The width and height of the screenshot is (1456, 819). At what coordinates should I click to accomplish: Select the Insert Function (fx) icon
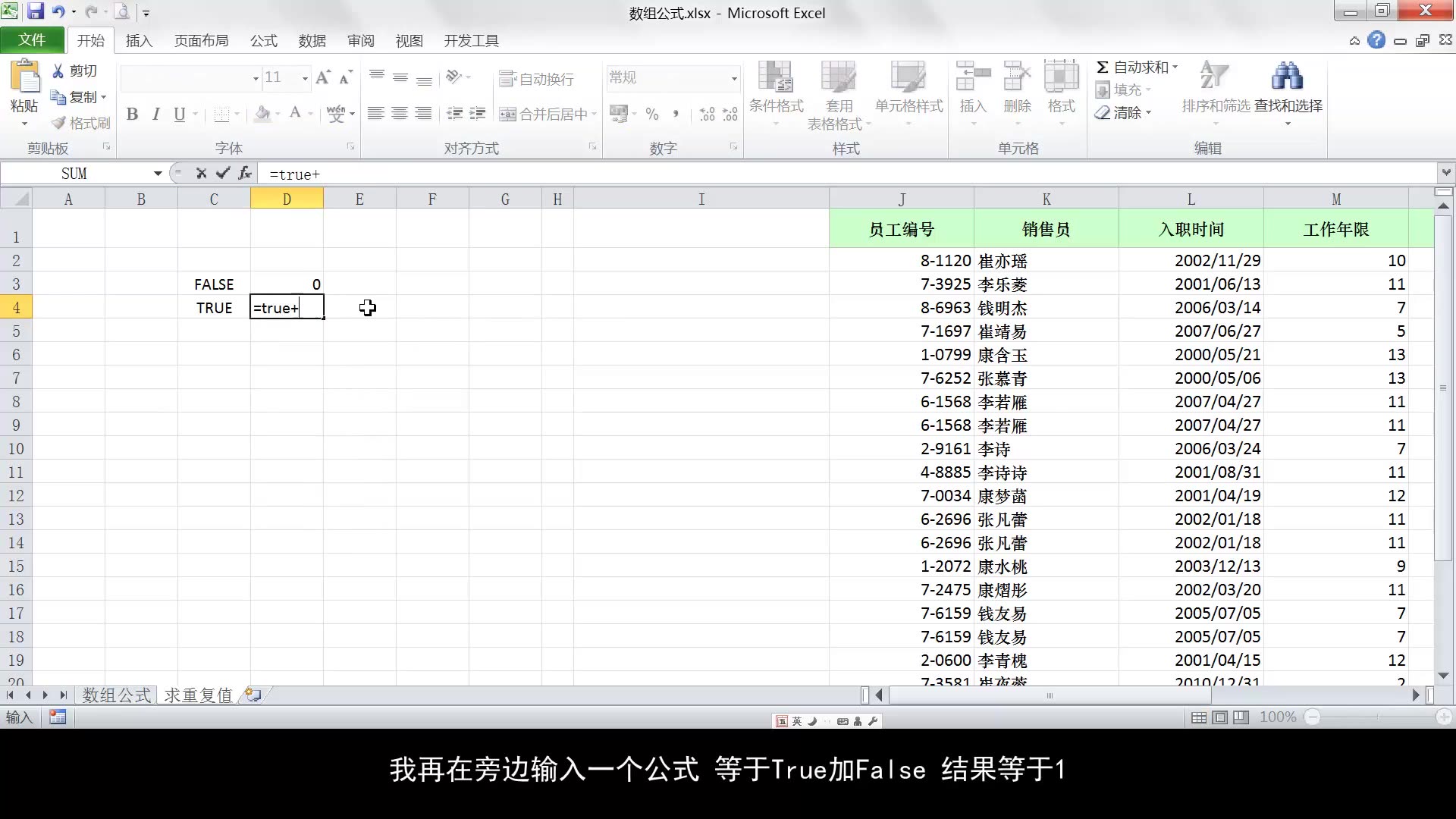pos(244,174)
